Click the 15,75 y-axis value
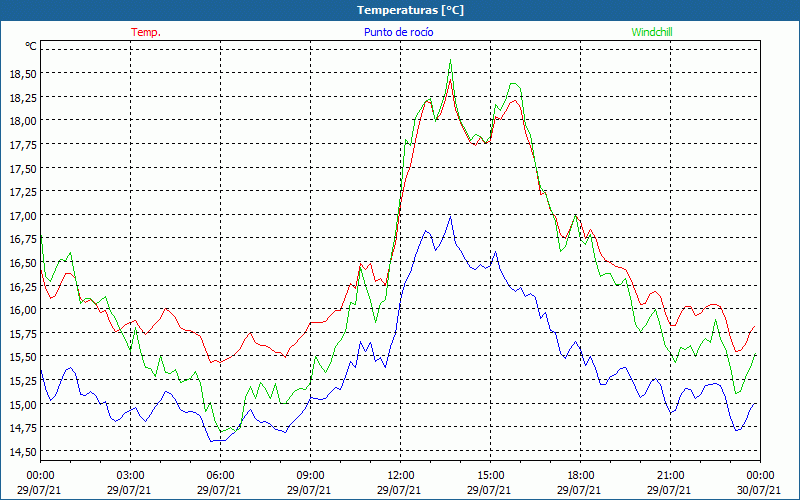Viewport: 800px width, 500px height. point(23,334)
